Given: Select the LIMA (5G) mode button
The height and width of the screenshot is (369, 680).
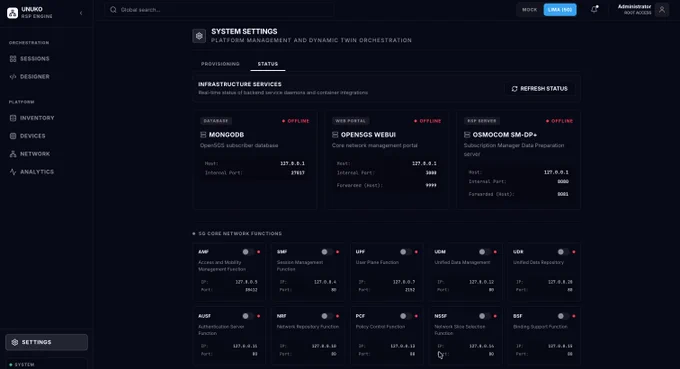Looking at the screenshot, I should pyautogui.click(x=560, y=10).
